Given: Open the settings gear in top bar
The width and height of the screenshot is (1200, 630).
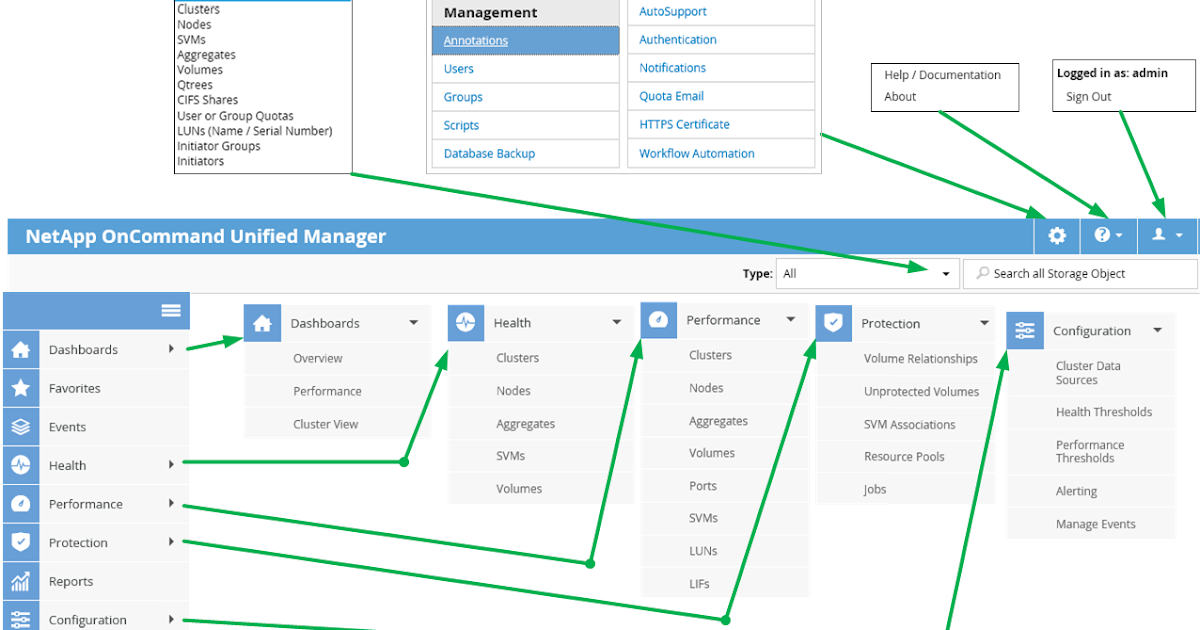Looking at the screenshot, I should click(1056, 235).
